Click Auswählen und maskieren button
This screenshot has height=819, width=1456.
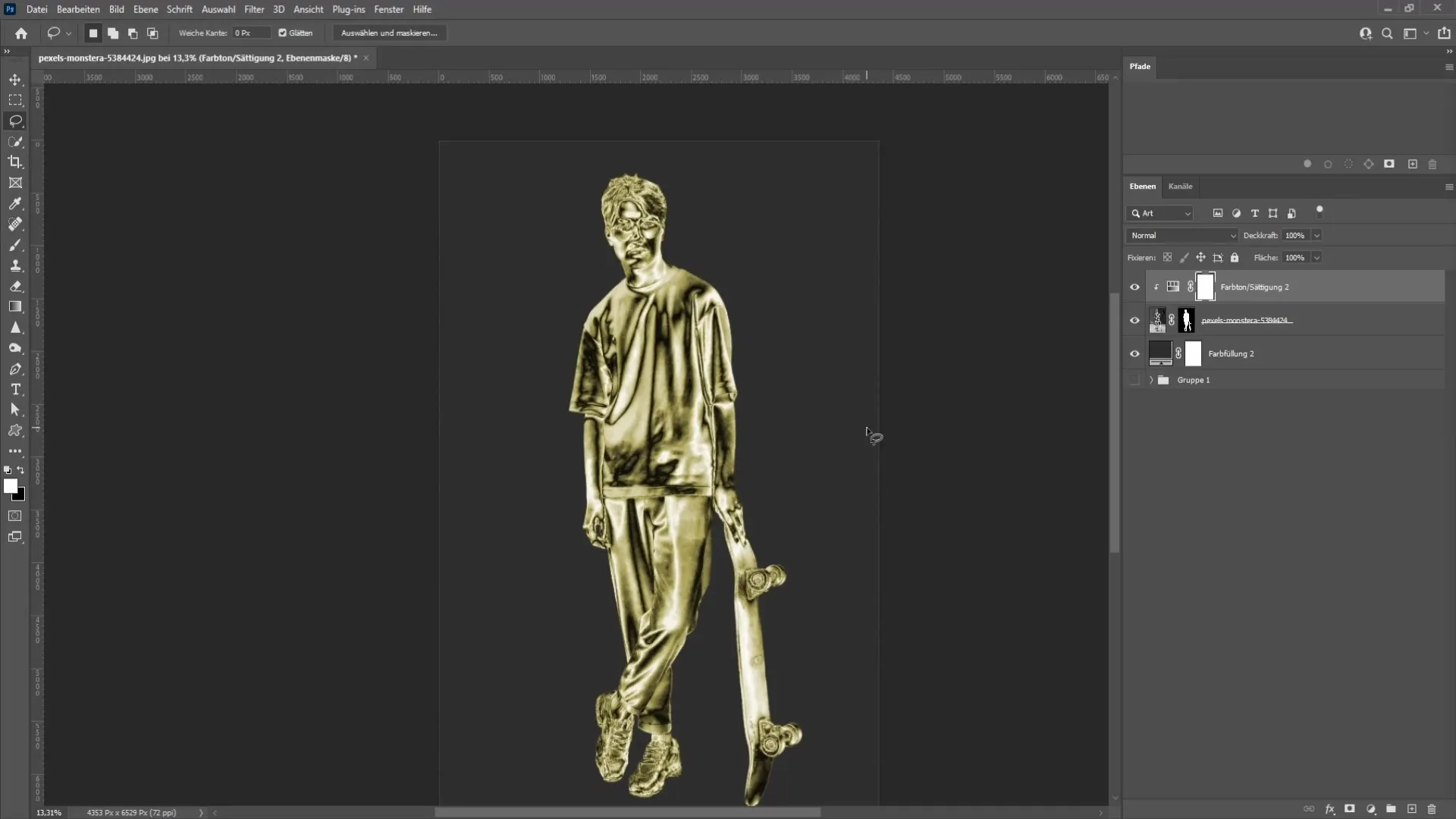[x=389, y=33]
